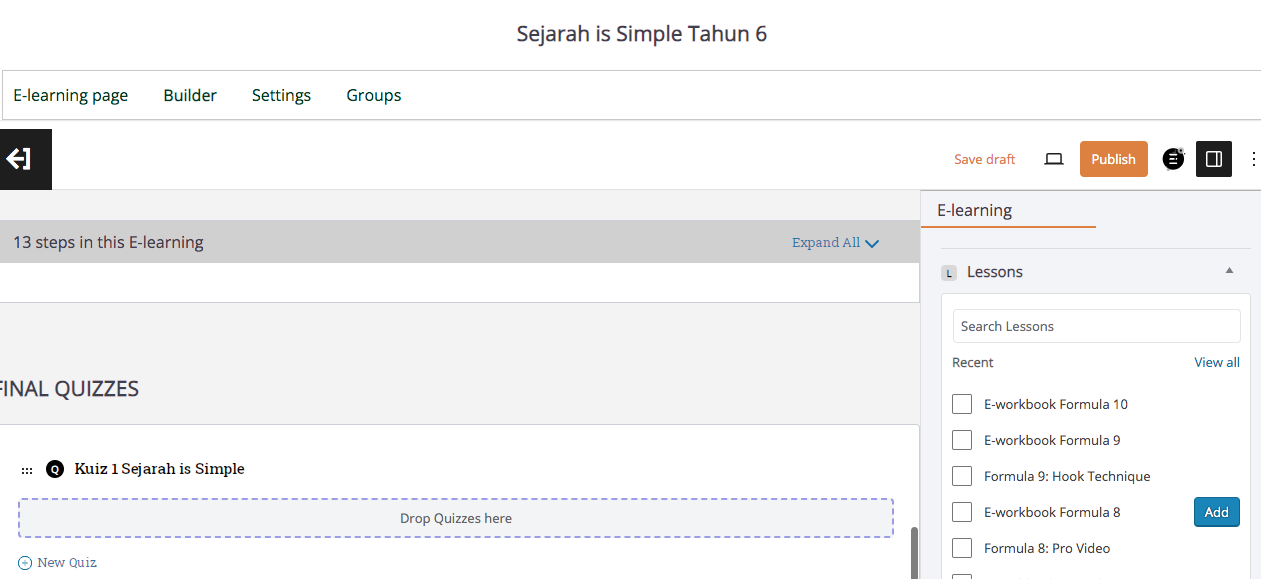Image resolution: width=1261 pixels, height=579 pixels.
Task: Click into the Search Lessons field
Action: pyautogui.click(x=1096, y=326)
